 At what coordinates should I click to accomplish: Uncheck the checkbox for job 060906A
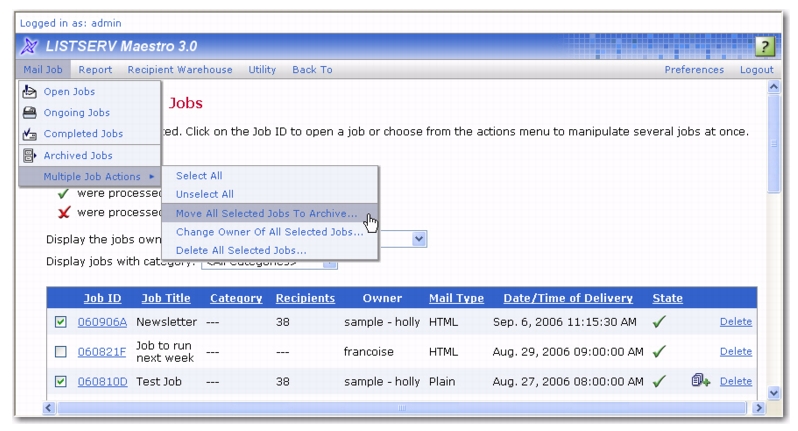coord(61,322)
